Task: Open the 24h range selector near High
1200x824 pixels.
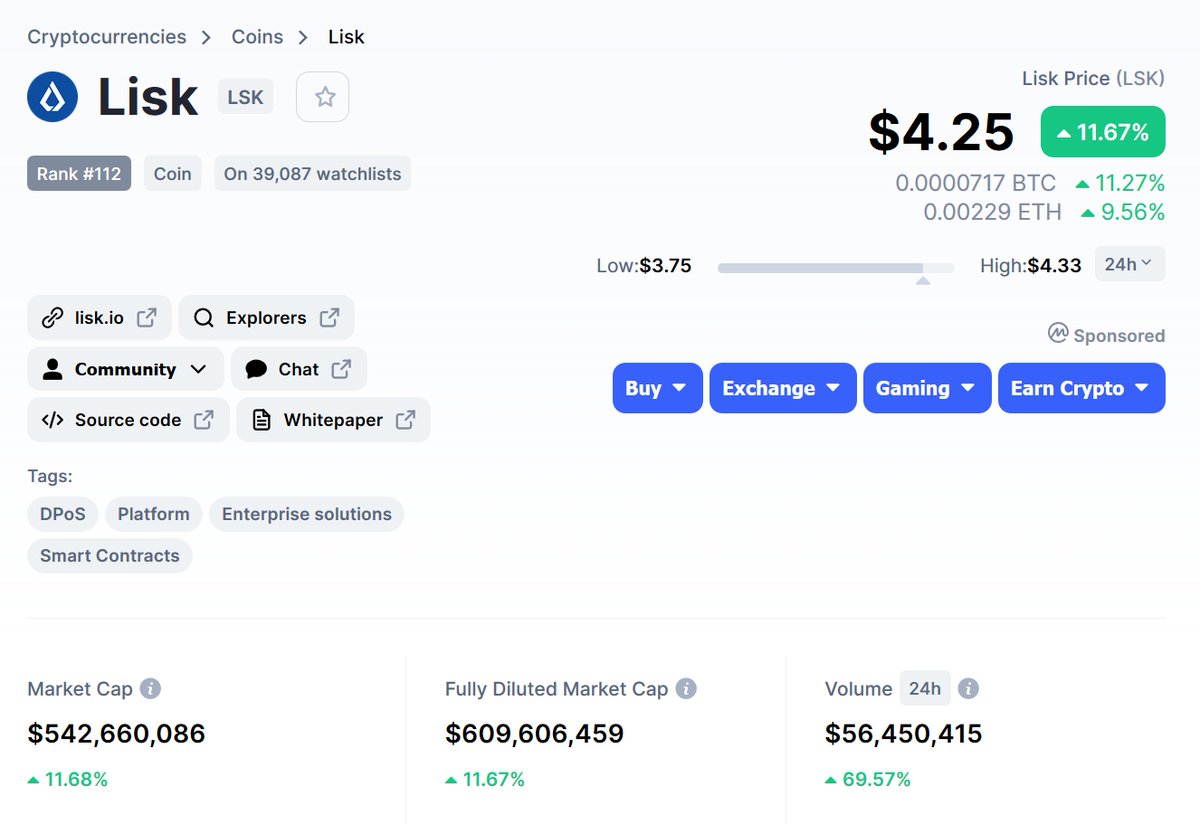Action: [1129, 264]
